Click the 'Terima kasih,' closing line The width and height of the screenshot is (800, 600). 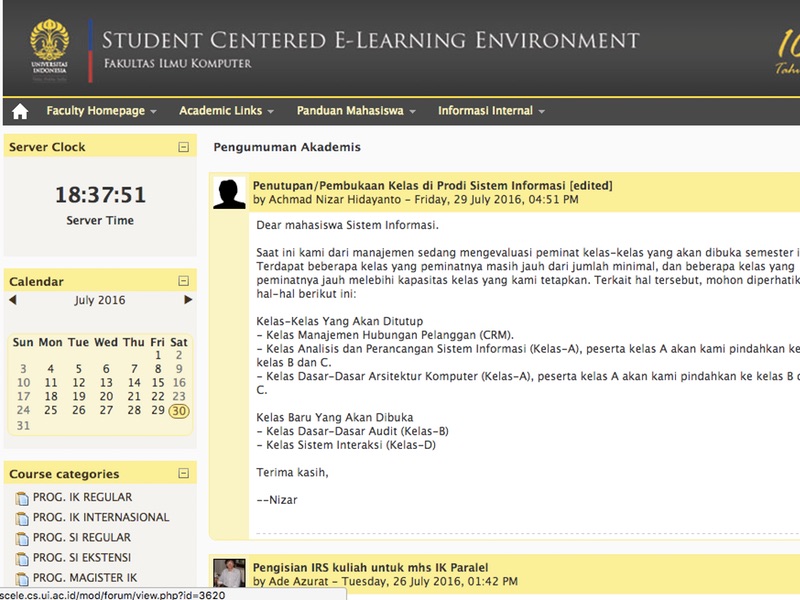pos(292,472)
